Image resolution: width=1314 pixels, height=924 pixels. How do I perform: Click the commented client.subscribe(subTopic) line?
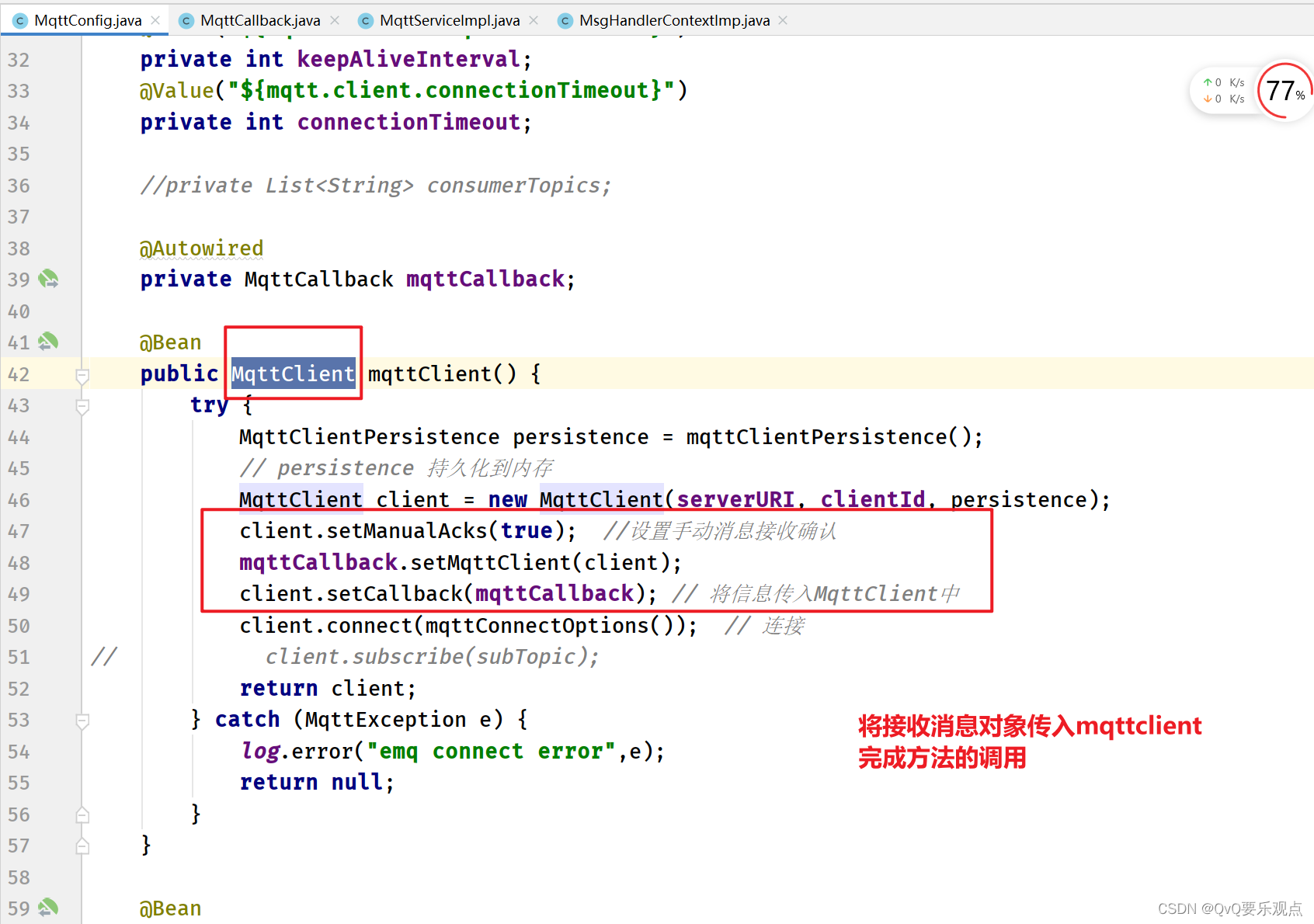tap(432, 657)
